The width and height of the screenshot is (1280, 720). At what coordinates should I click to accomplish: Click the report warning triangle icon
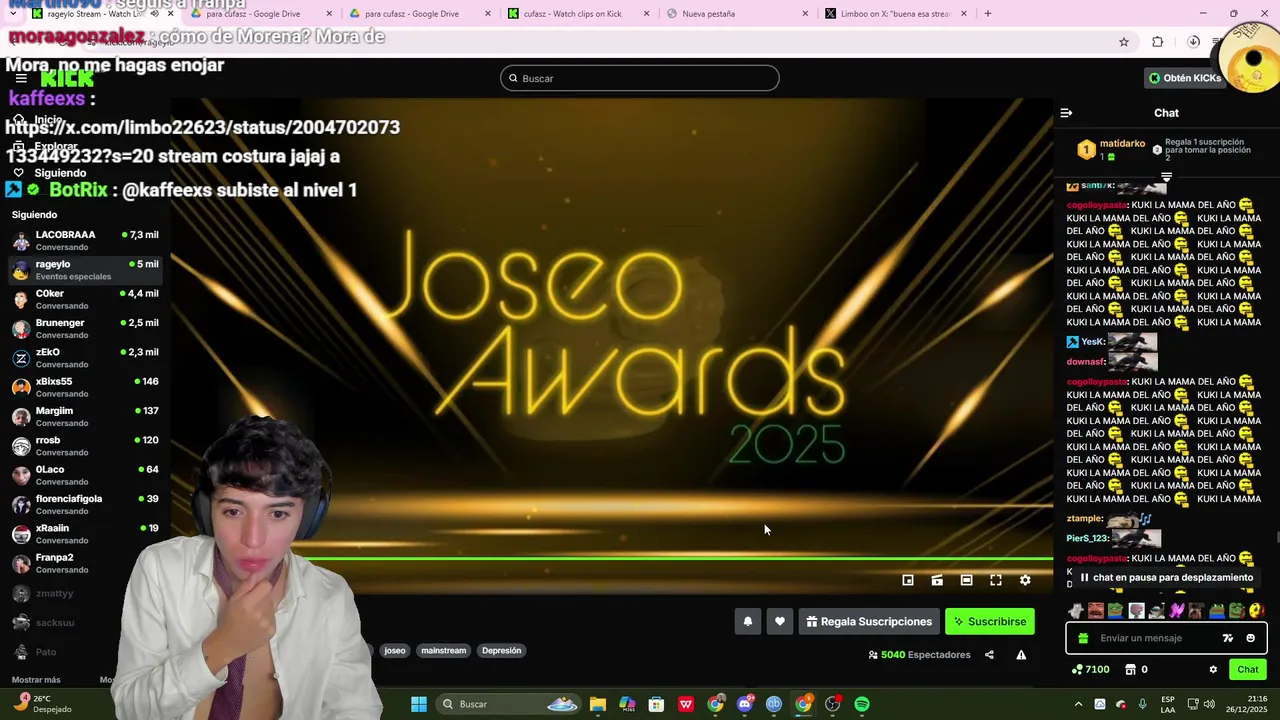(1021, 655)
